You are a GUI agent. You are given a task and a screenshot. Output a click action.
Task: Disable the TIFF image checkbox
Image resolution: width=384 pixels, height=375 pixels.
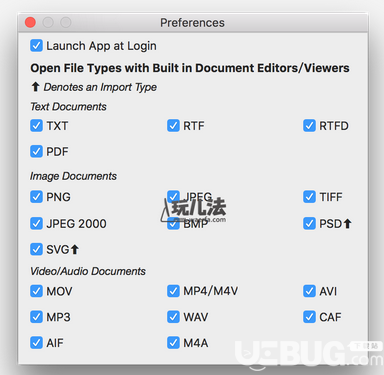pos(309,197)
